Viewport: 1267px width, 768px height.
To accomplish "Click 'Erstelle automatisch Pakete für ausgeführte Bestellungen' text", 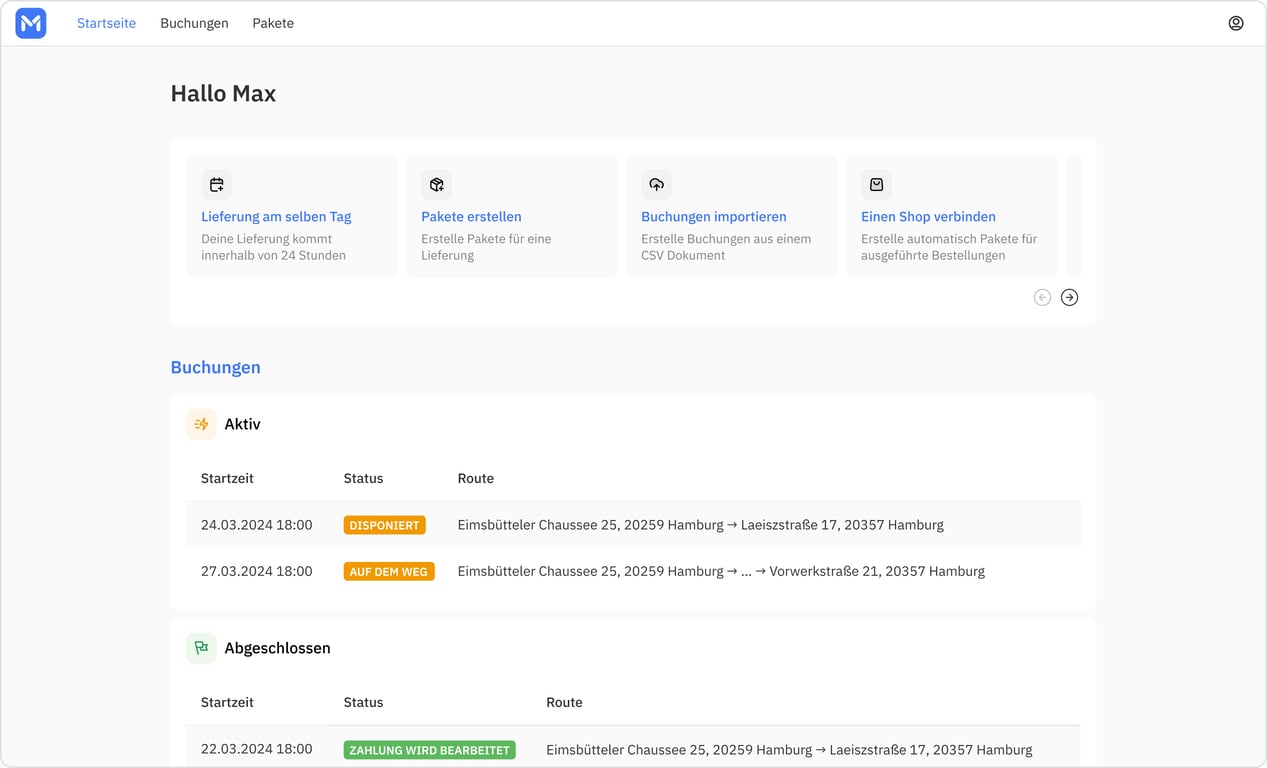I will pyautogui.click(x=949, y=247).
